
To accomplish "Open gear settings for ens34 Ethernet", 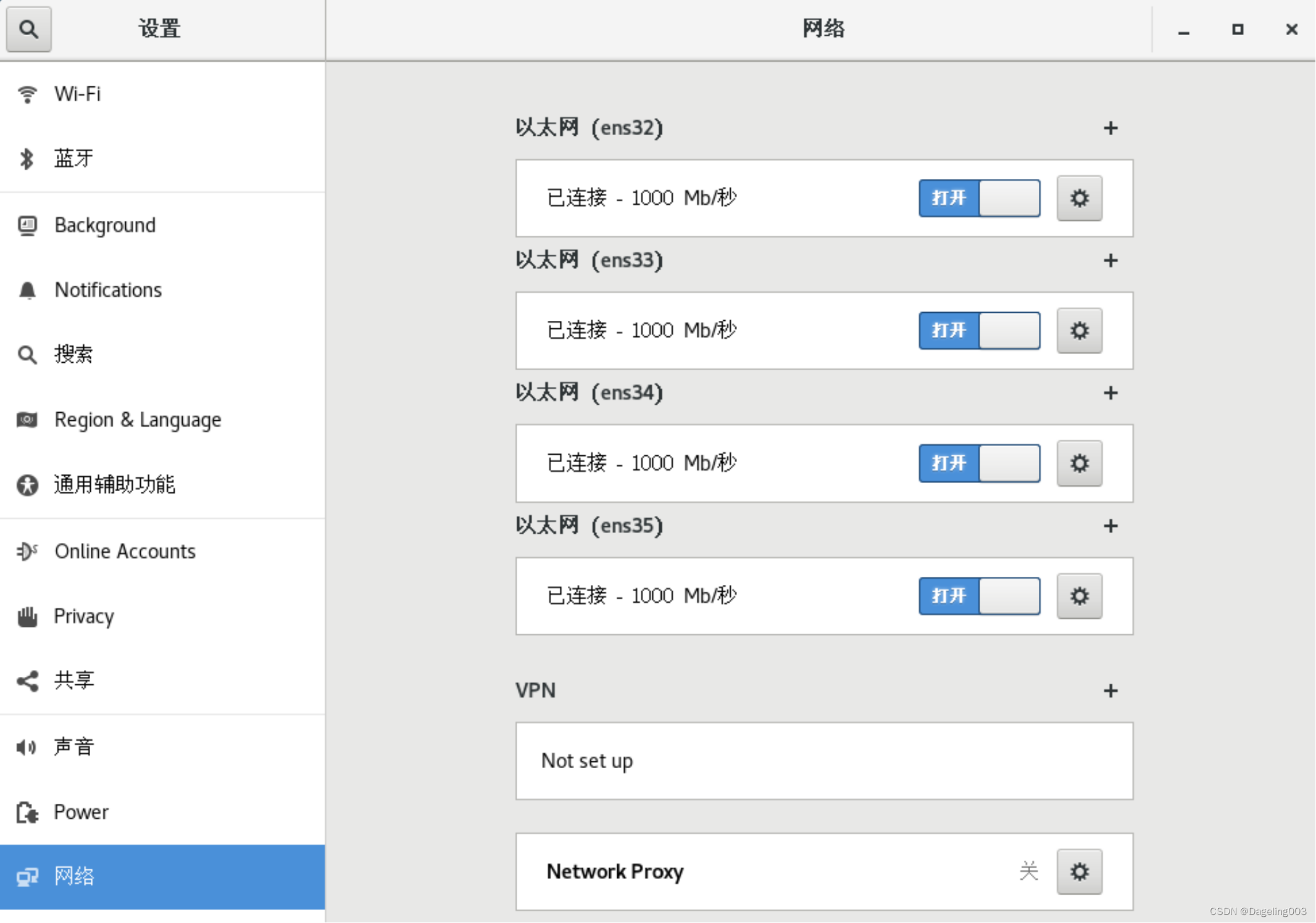I will [1079, 463].
